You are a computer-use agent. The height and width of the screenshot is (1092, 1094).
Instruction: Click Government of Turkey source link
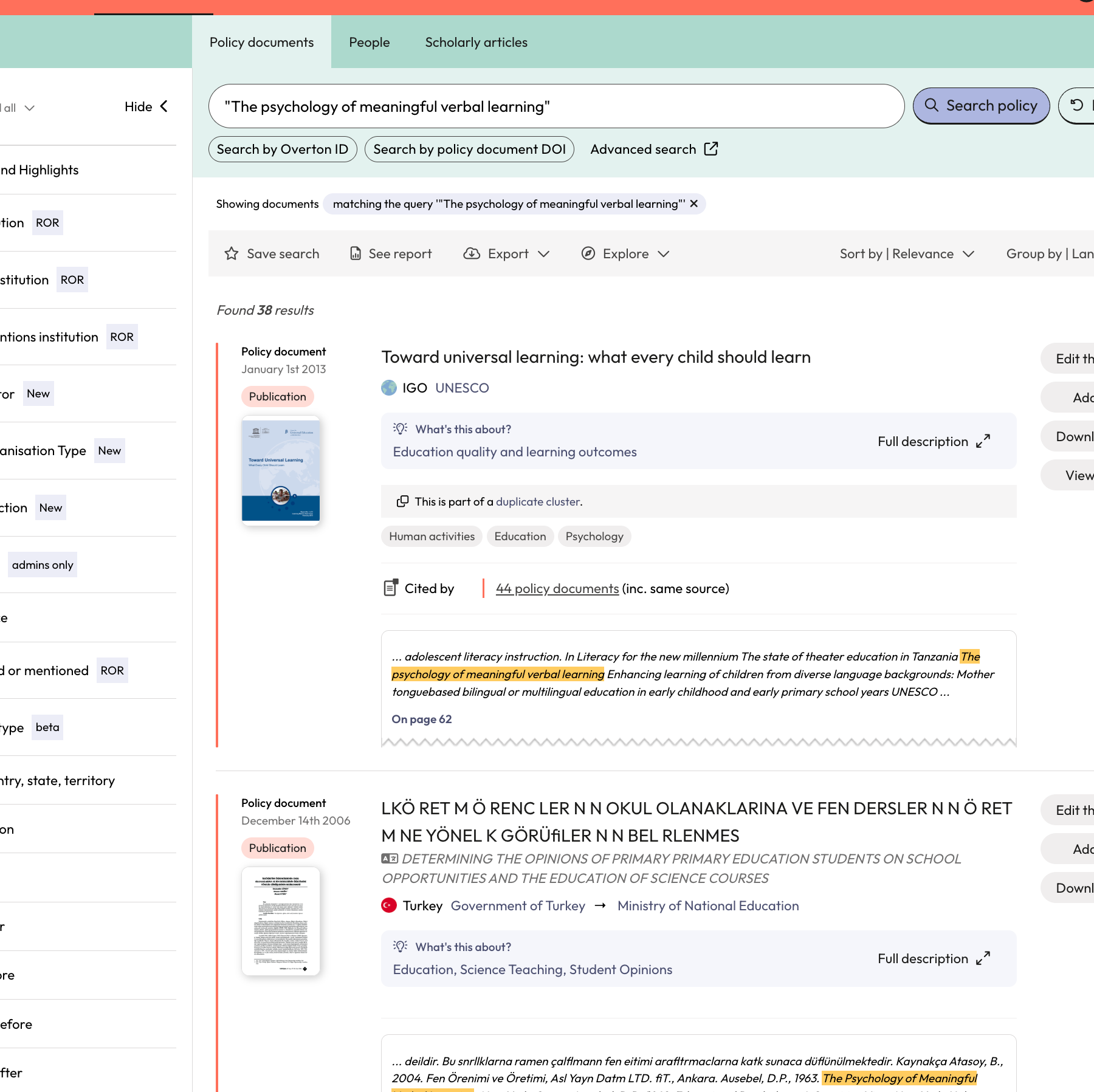click(518, 905)
